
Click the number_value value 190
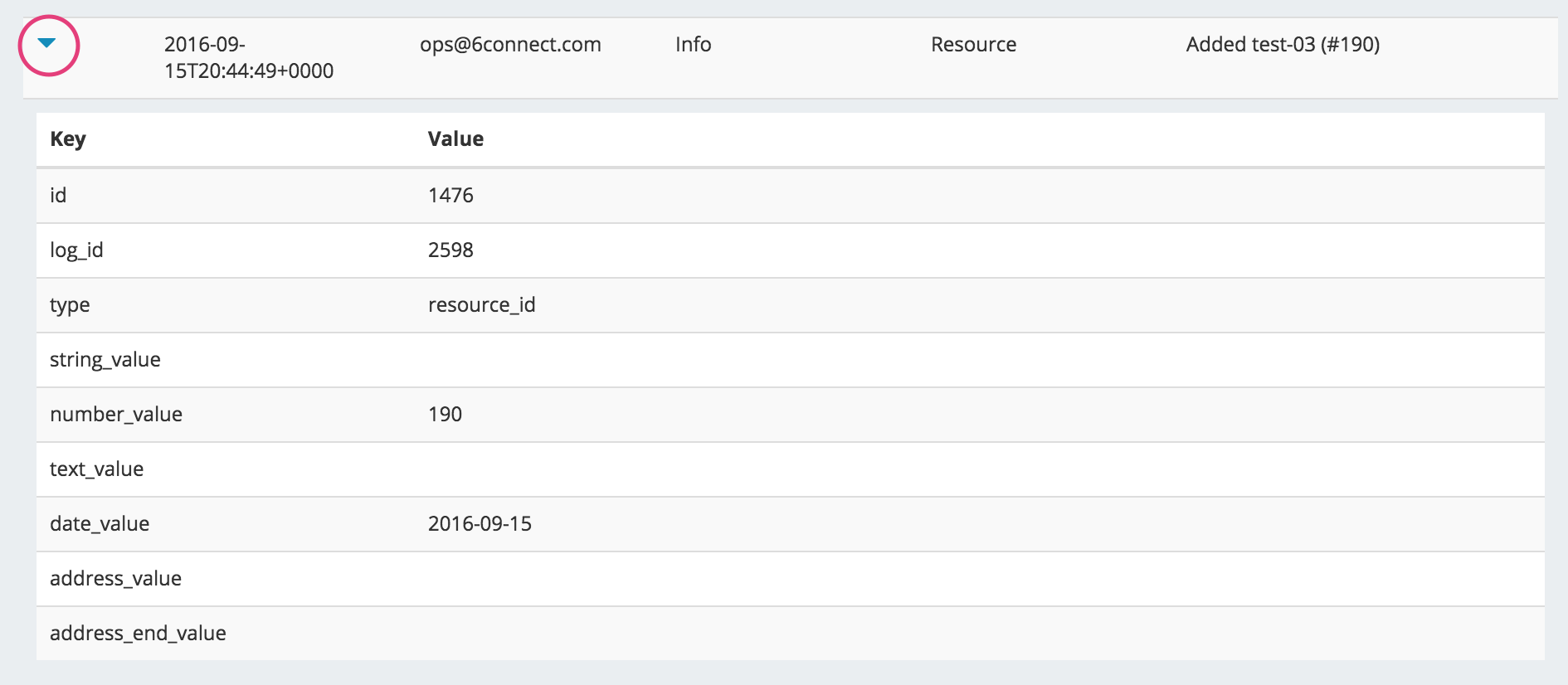[x=445, y=415]
